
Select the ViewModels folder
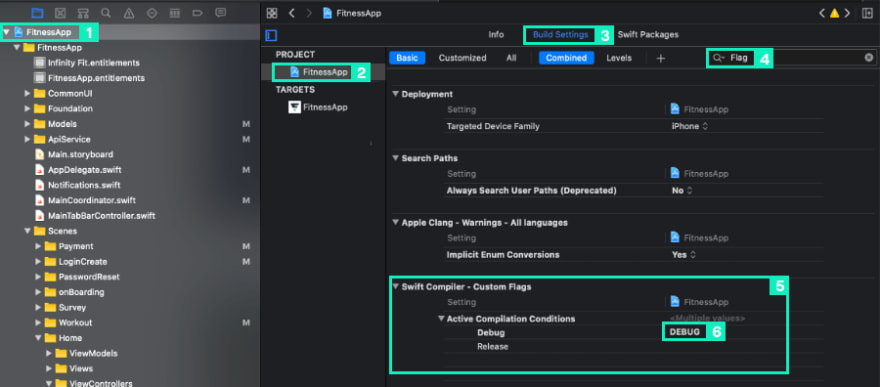(93, 353)
